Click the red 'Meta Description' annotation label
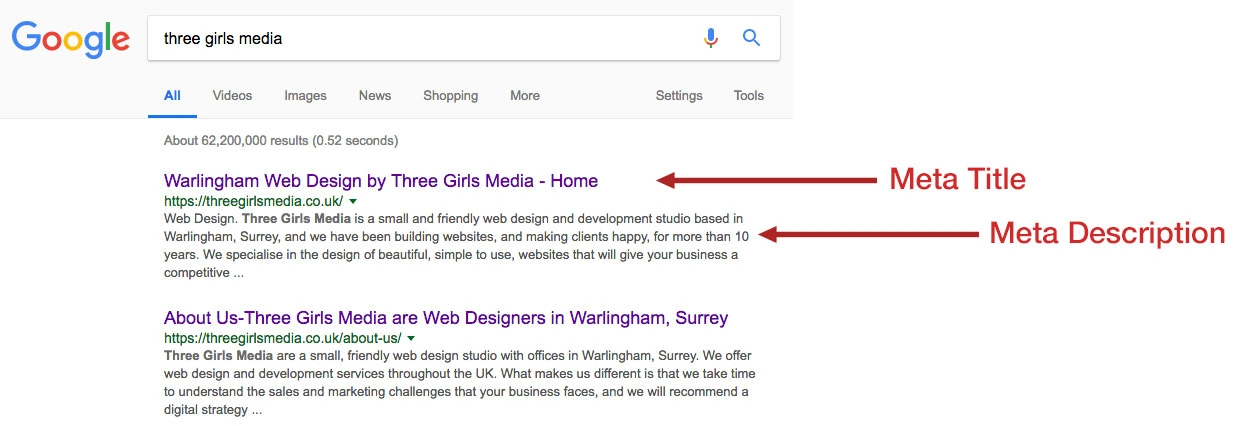Screen dimensions: 1250x426 click(x=1107, y=234)
